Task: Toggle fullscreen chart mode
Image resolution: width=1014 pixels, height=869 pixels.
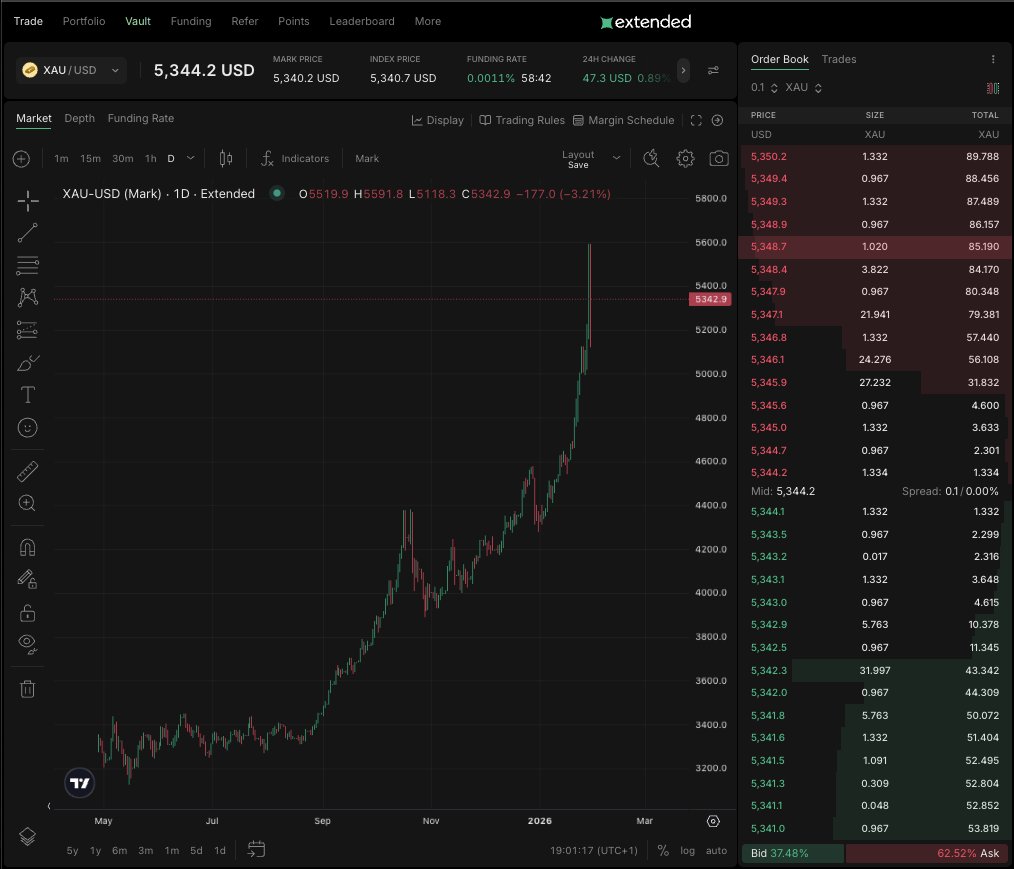Action: pos(696,120)
